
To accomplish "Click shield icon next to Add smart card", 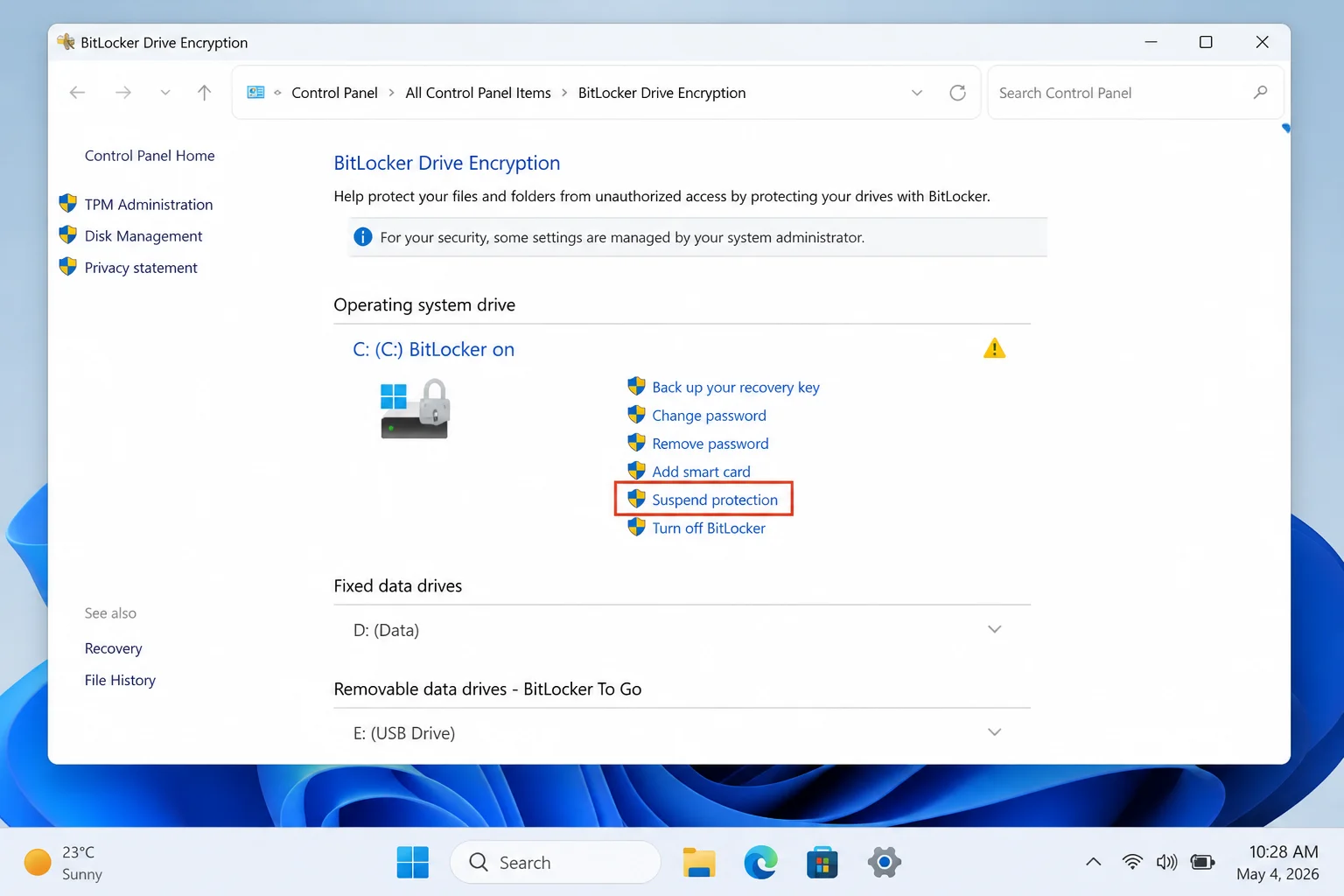I will (636, 471).
